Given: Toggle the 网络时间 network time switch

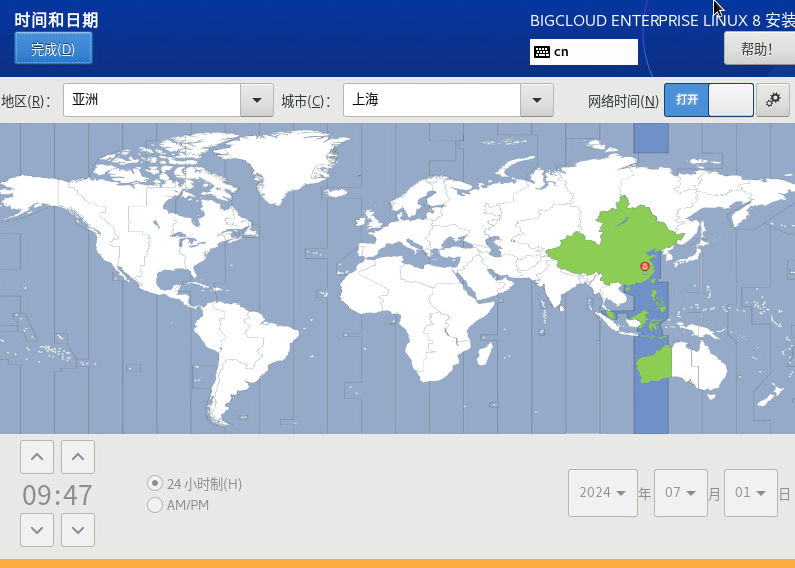Looking at the screenshot, I should pyautogui.click(x=709, y=100).
